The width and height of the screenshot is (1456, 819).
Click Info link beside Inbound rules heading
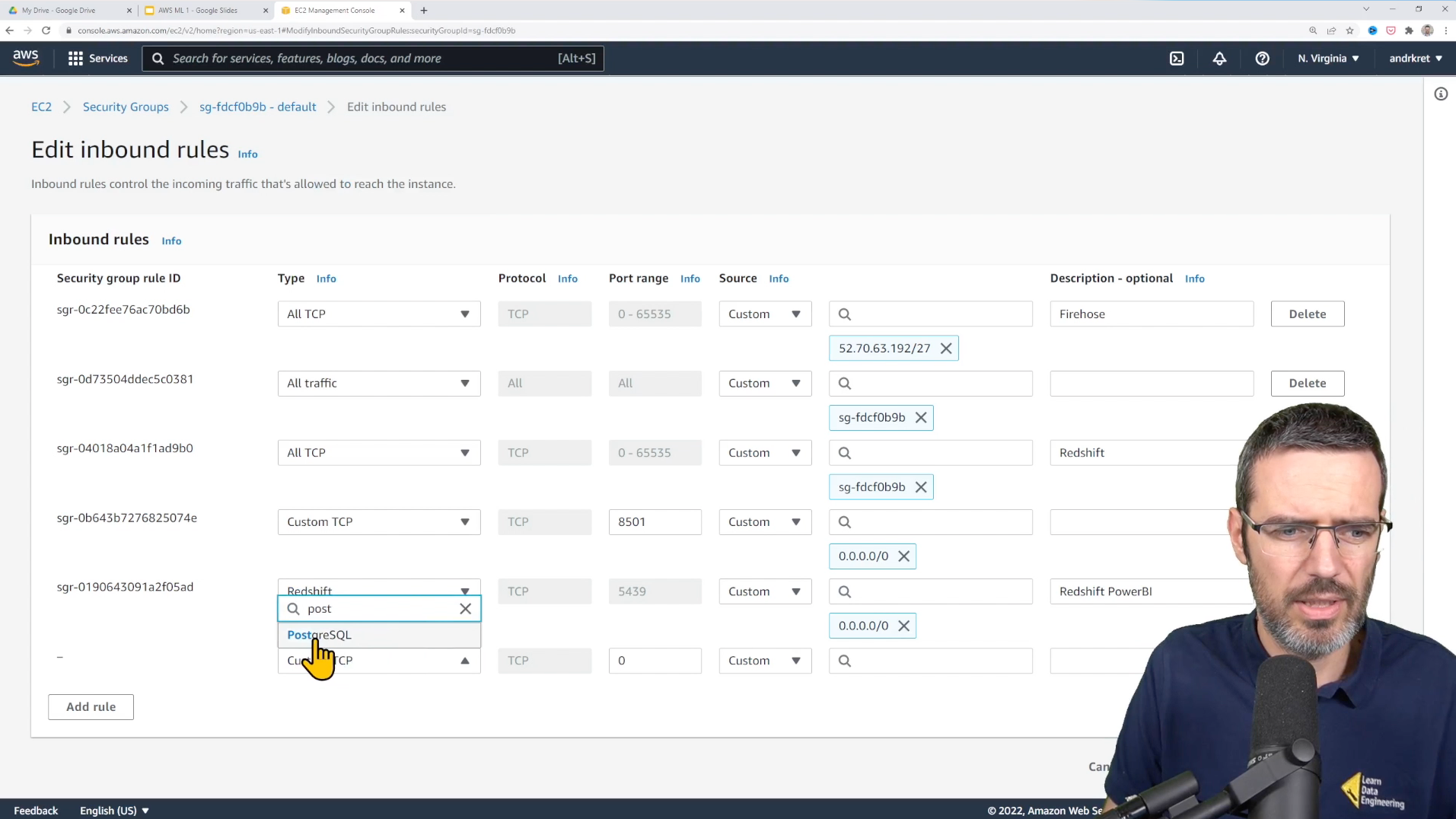(x=171, y=241)
